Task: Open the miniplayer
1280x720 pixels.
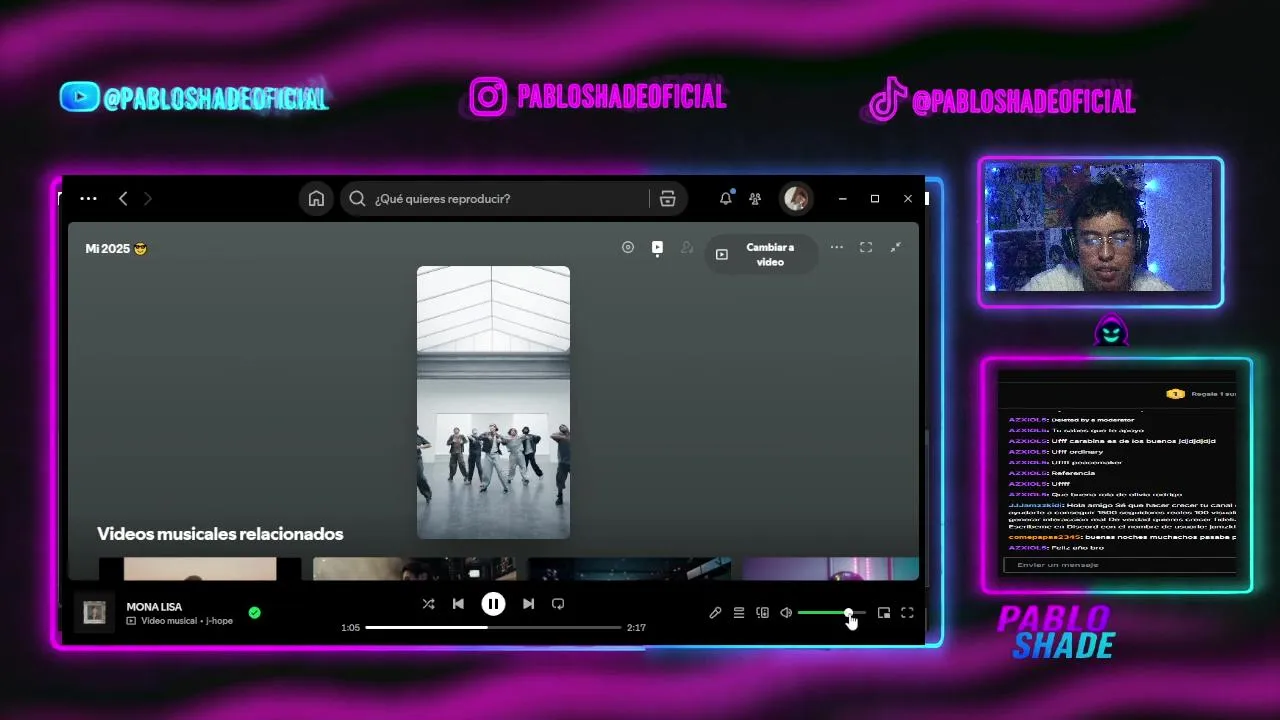Action: pos(884,613)
